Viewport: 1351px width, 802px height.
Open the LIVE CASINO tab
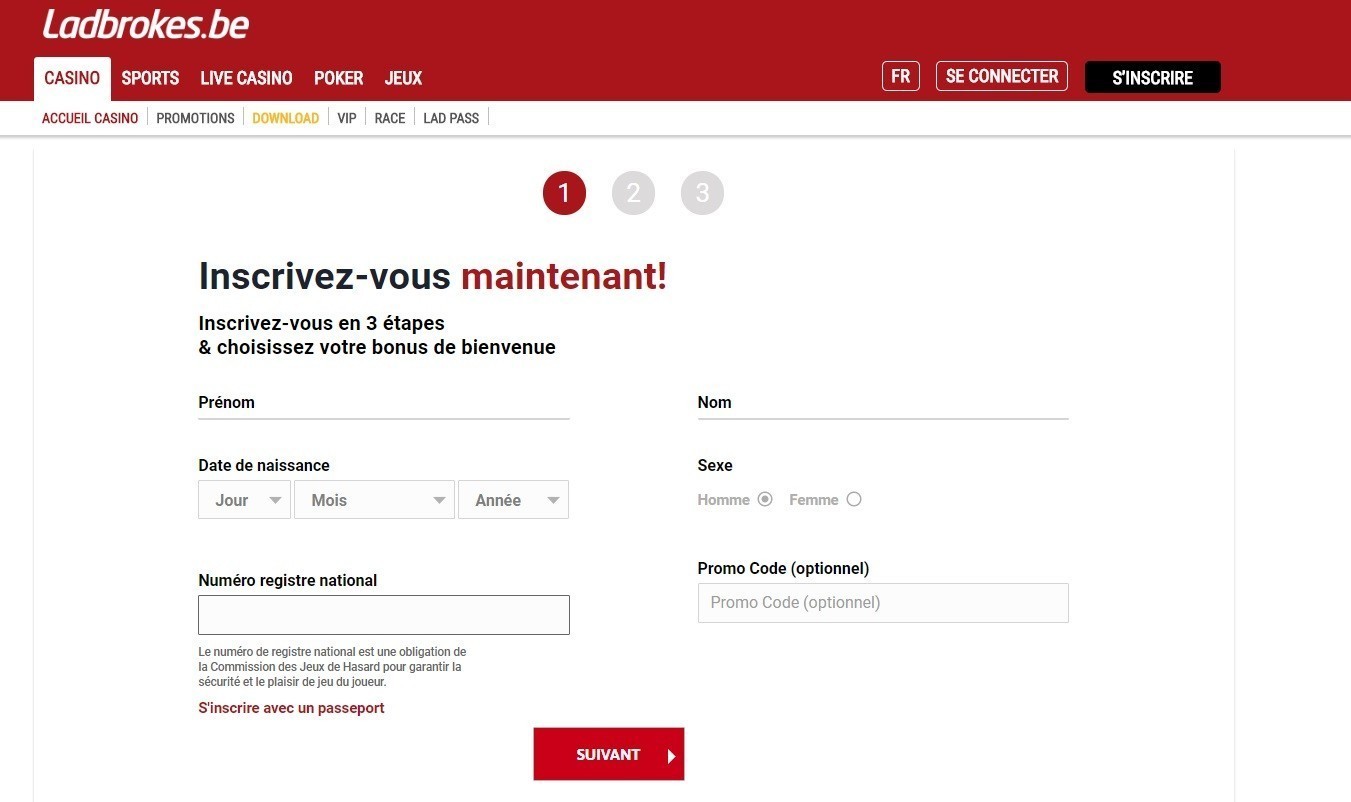point(246,78)
